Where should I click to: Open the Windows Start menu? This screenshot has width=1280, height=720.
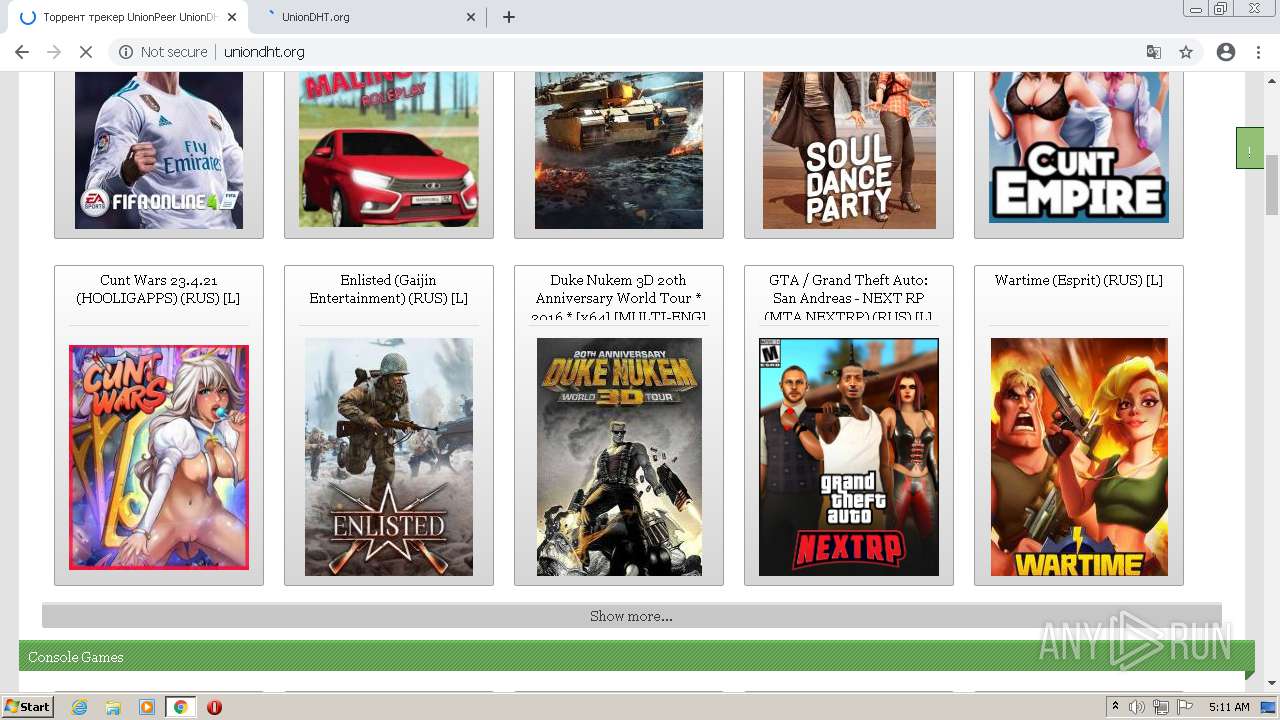27,707
